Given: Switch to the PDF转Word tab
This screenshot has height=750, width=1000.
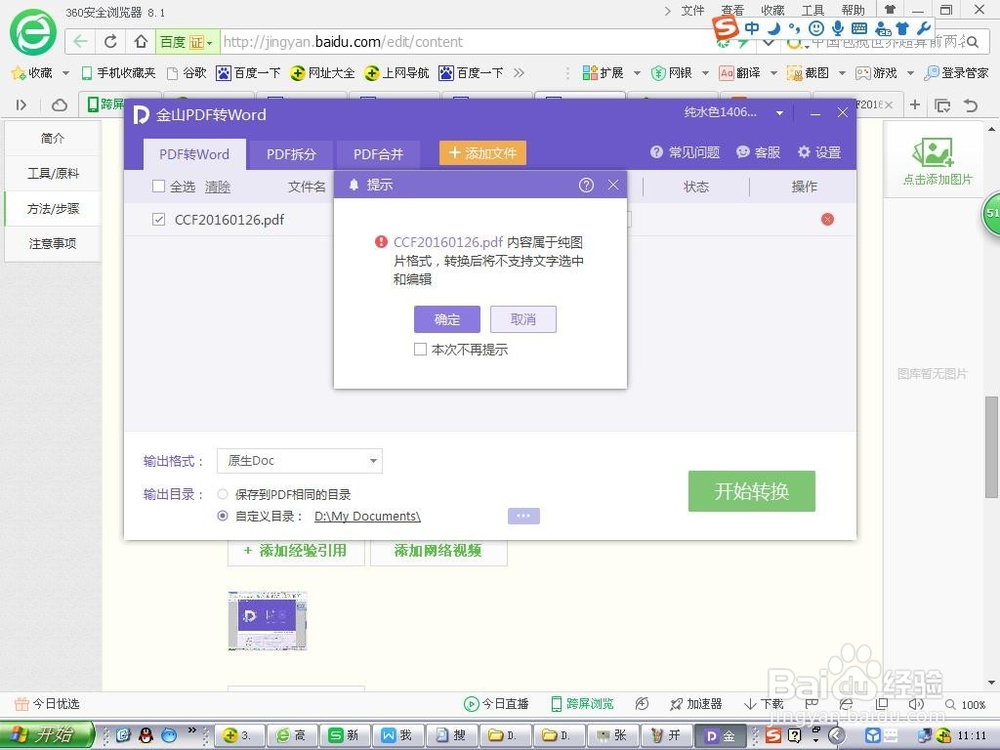Looking at the screenshot, I should [194, 154].
